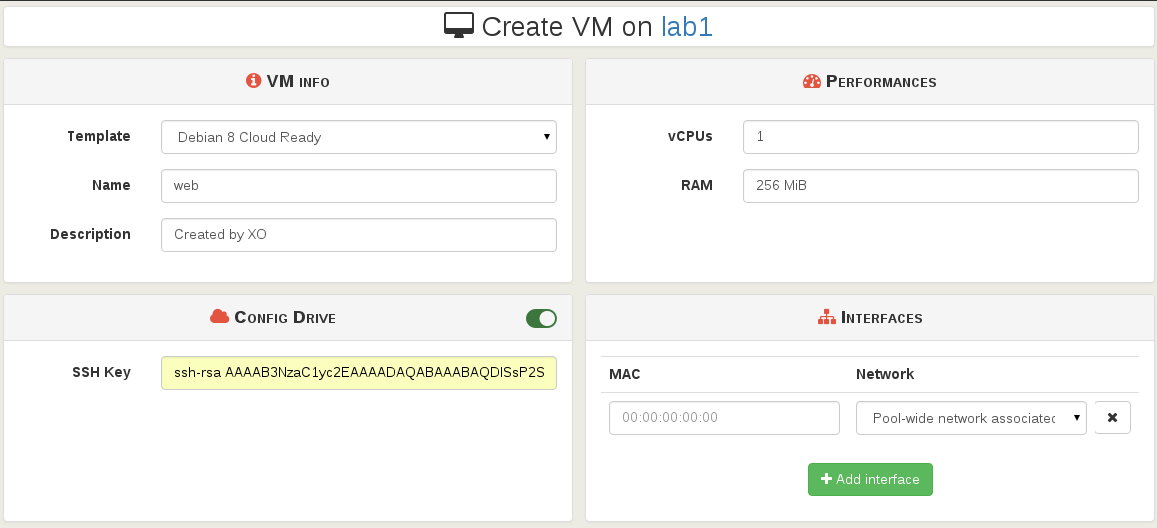Click the cloud icon in Config Drive header

click(x=219, y=317)
